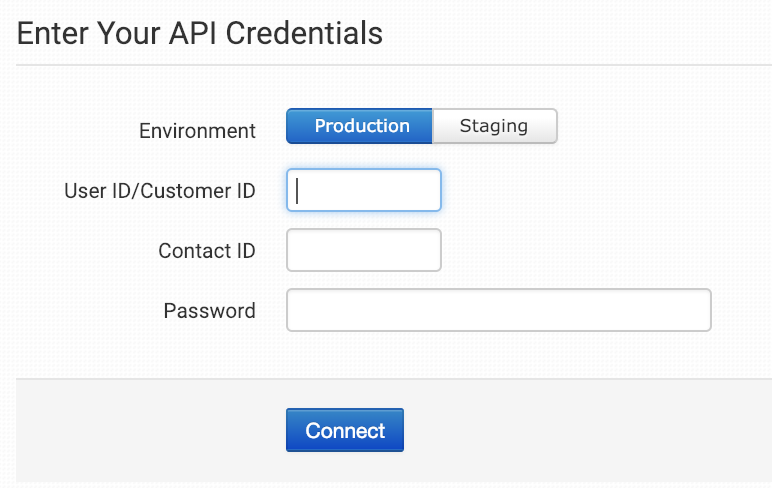The image size is (772, 488).
Task: Click the word Staging inside the toggle
Action: tap(493, 126)
